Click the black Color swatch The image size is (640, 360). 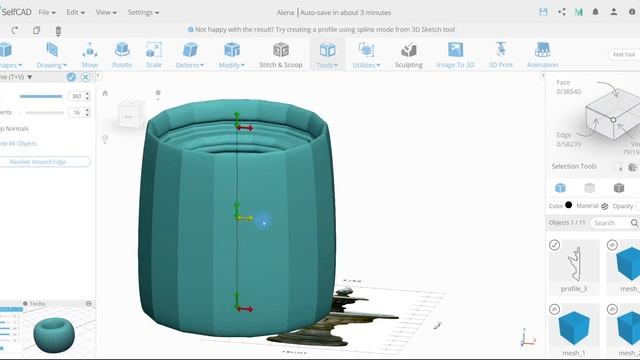click(x=569, y=205)
